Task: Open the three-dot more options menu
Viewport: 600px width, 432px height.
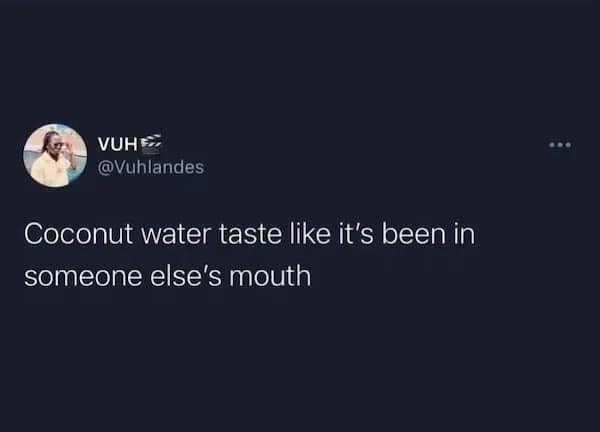Action: pos(561,146)
